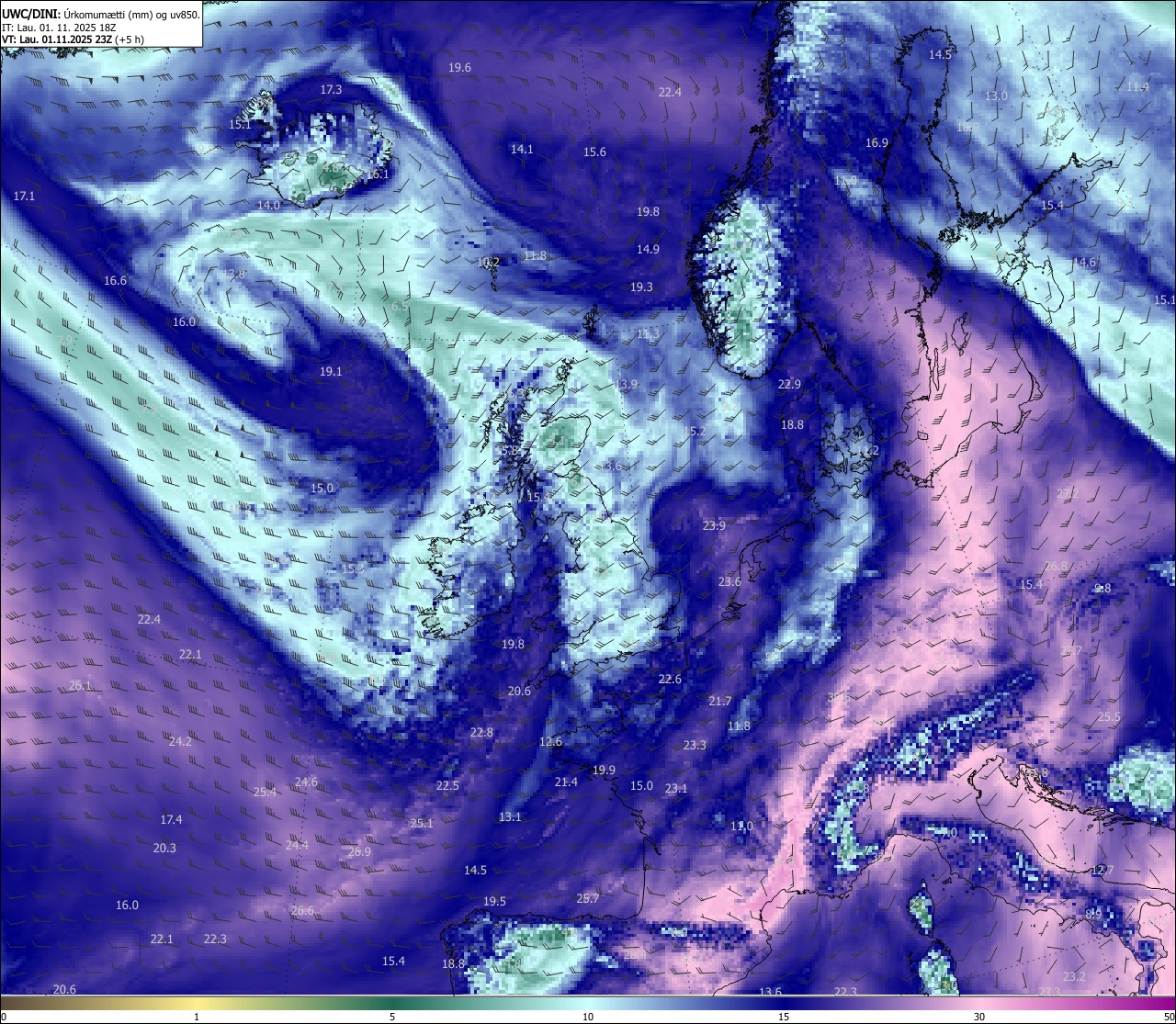Click the 12.6 map value

tap(550, 742)
